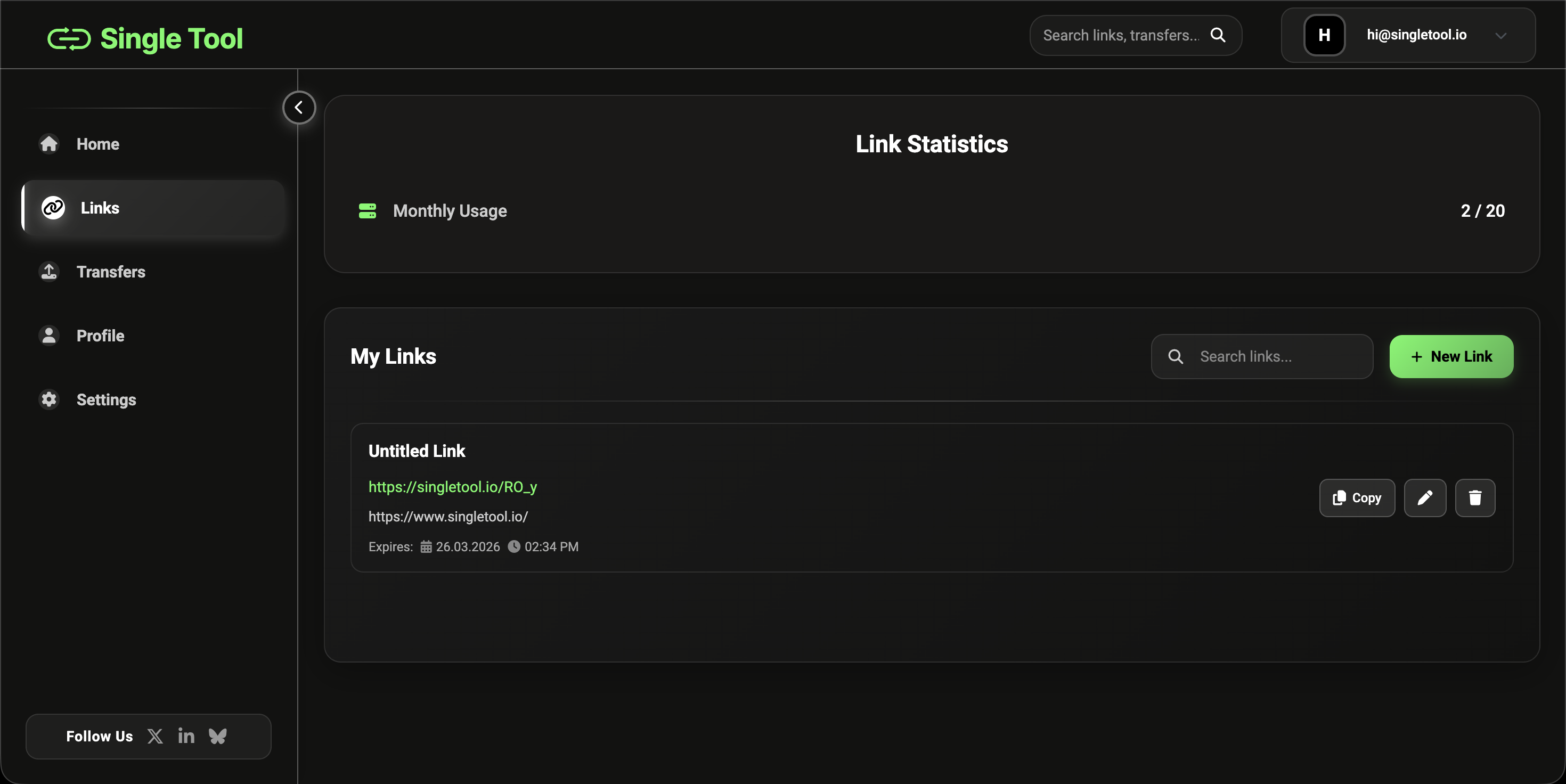Image resolution: width=1566 pixels, height=784 pixels.
Task: Click the Single Tool logo
Action: coord(145,38)
